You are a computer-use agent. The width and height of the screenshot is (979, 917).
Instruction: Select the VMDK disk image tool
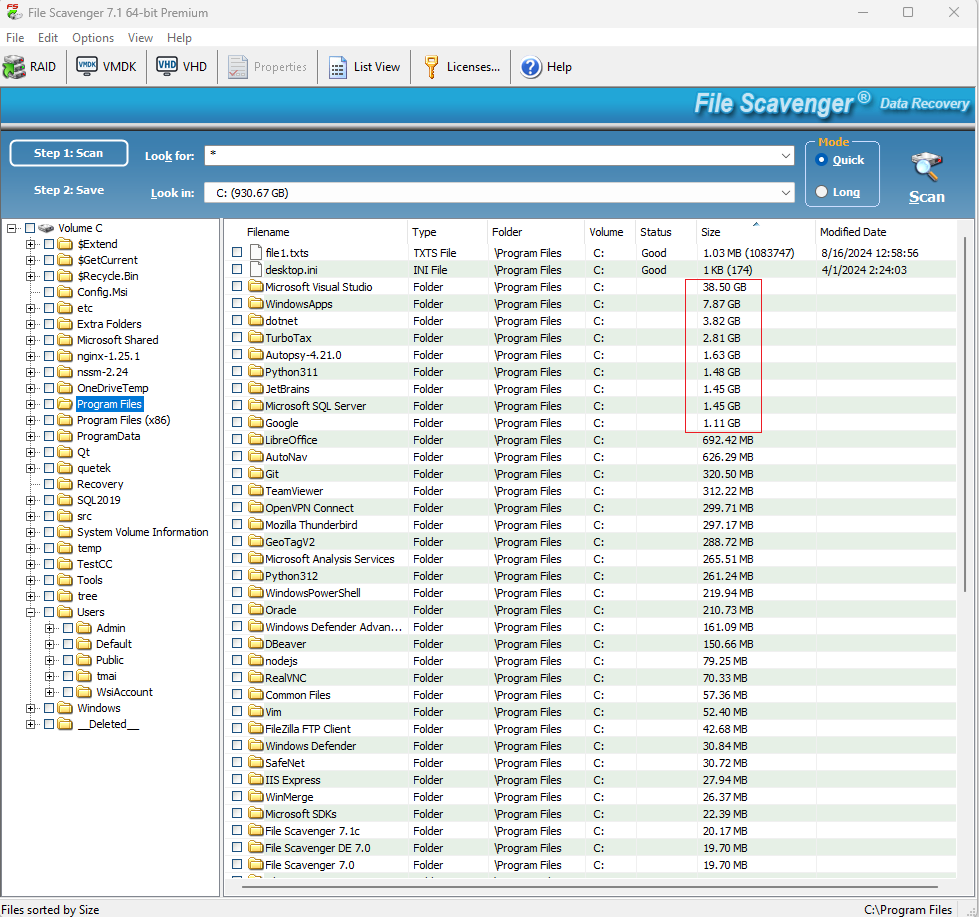pyautogui.click(x=106, y=67)
